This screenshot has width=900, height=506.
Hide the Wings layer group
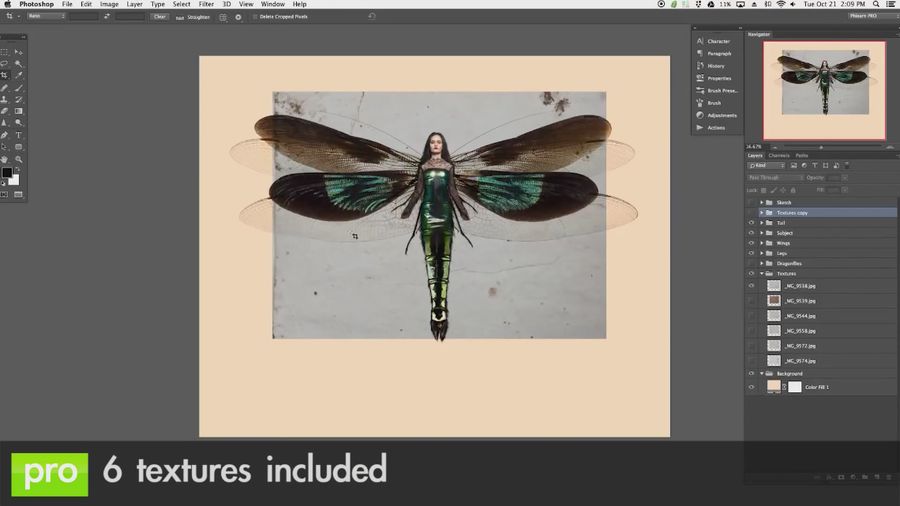[x=751, y=243]
